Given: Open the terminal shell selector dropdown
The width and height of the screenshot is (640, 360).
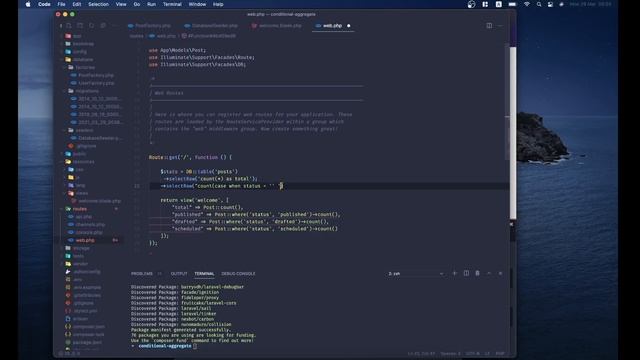Looking at the screenshot, I should tap(415, 274).
